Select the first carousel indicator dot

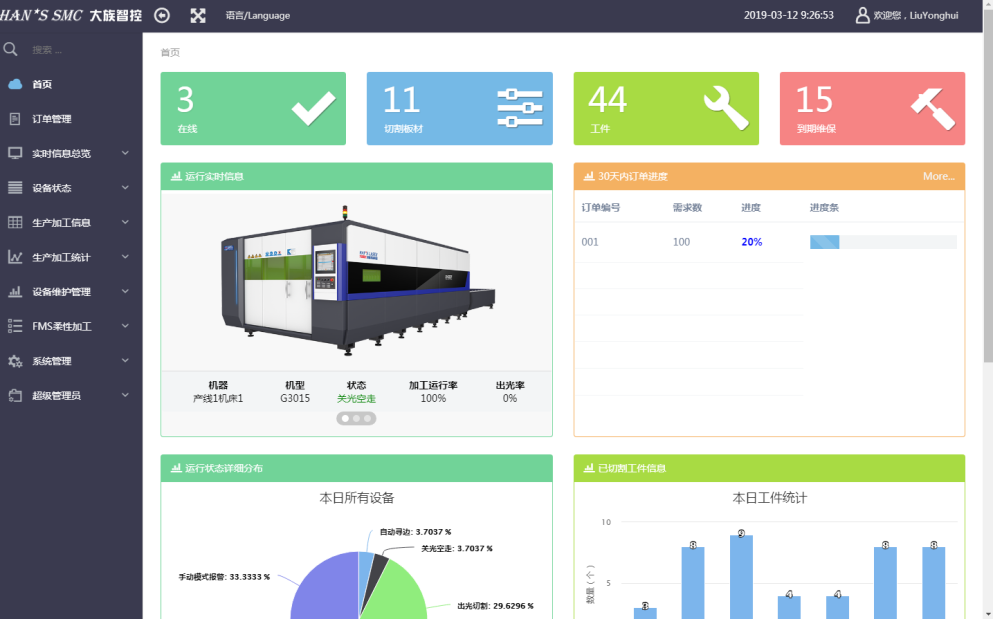[345, 419]
